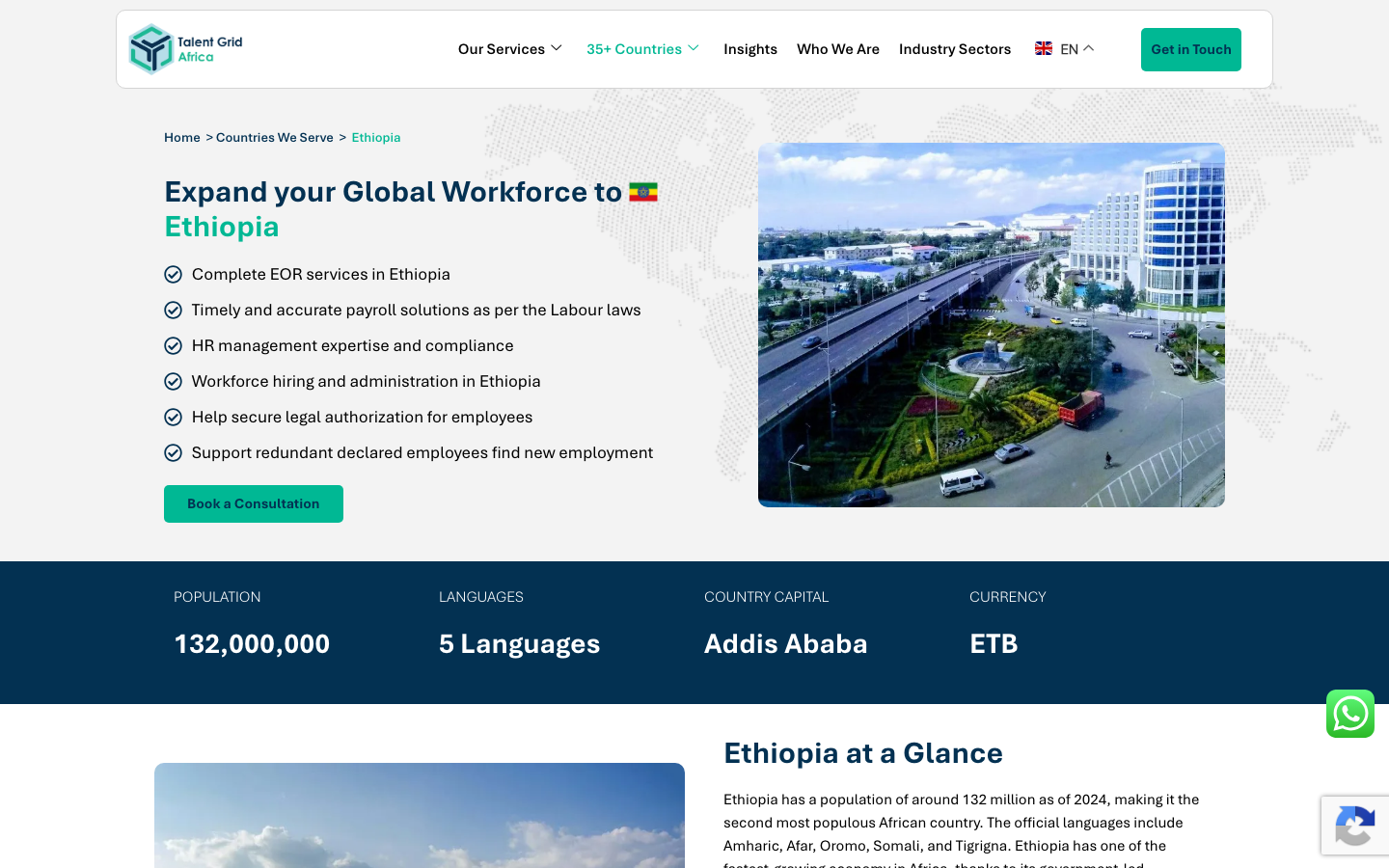Image resolution: width=1389 pixels, height=868 pixels.
Task: Open Industry Sectors page
Action: point(955,49)
